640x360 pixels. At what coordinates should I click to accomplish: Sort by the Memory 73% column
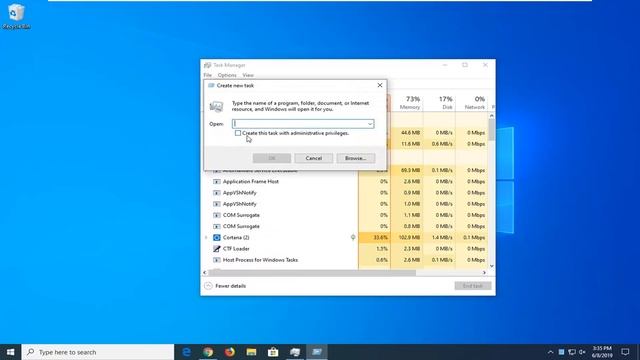tap(407, 102)
